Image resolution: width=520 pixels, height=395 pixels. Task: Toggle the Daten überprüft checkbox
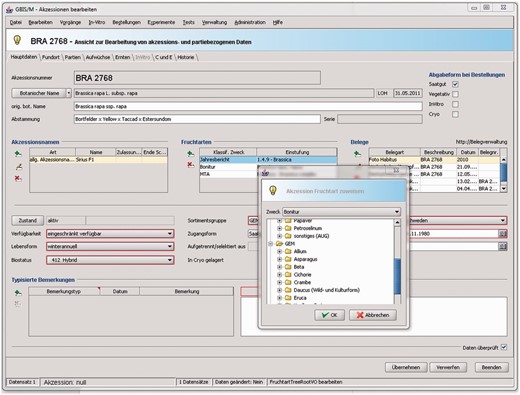point(504,347)
